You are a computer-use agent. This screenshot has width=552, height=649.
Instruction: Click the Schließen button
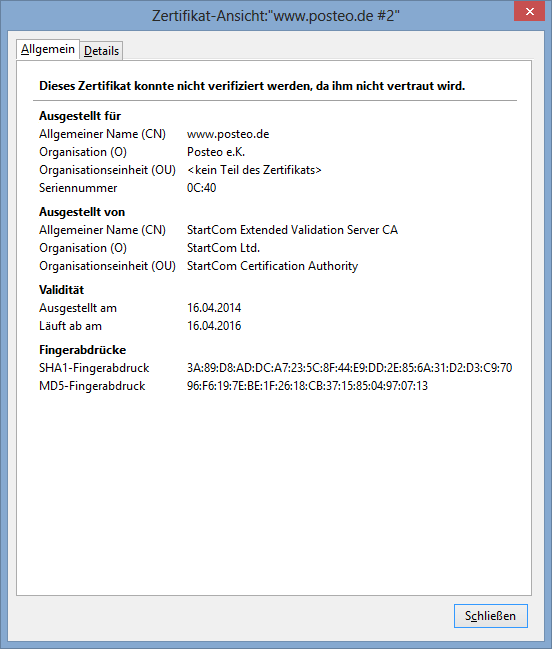pyautogui.click(x=490, y=616)
